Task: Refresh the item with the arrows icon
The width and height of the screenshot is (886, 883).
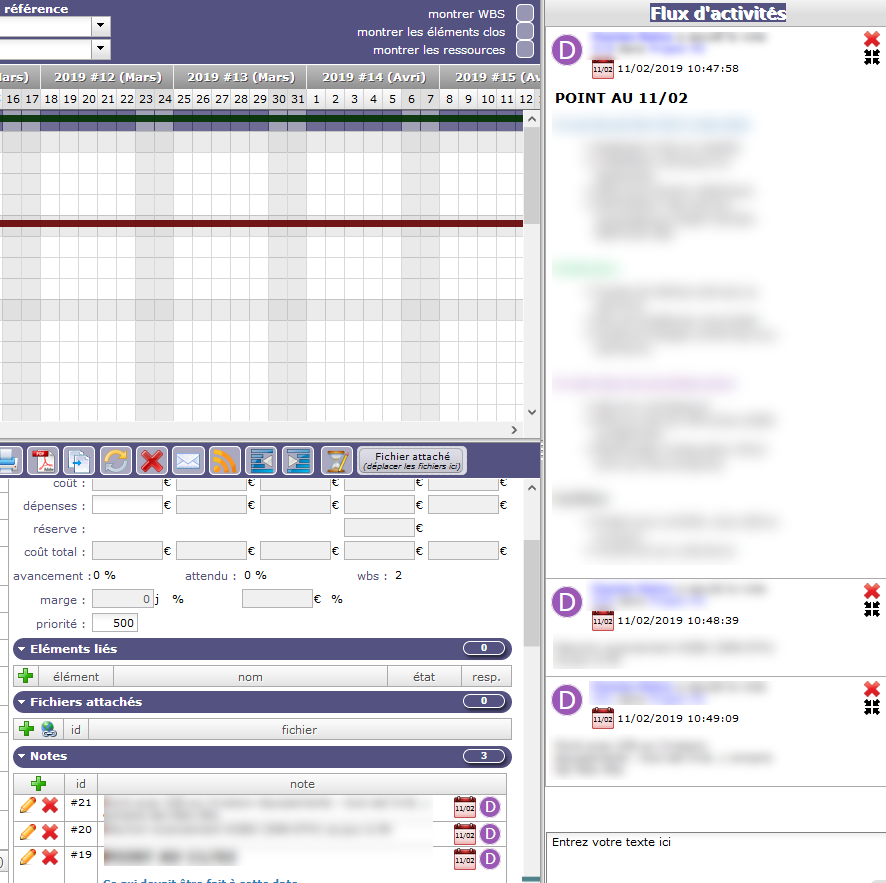Action: click(x=116, y=460)
